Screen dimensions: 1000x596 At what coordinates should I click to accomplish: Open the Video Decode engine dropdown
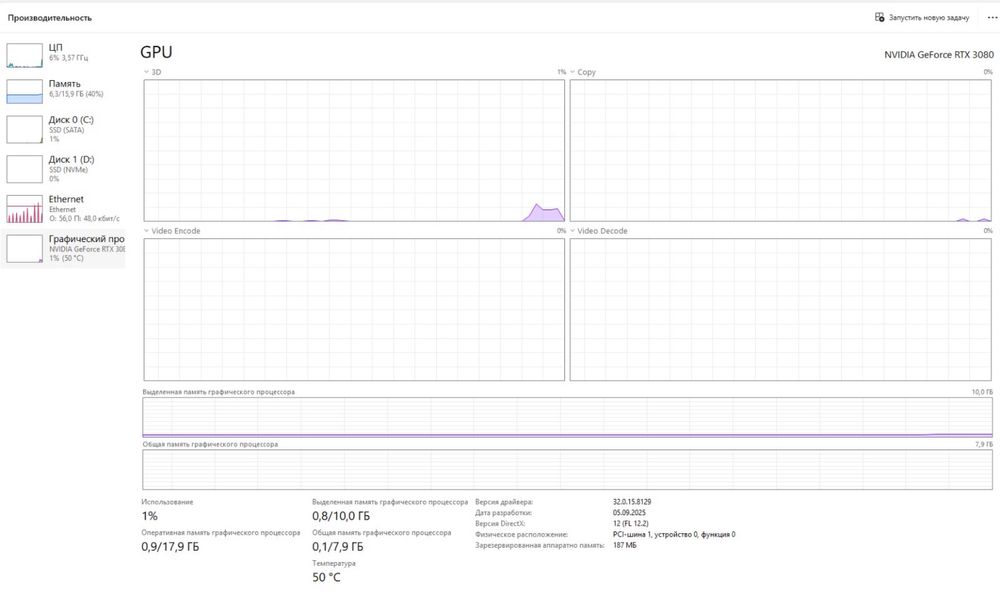pyautogui.click(x=572, y=231)
